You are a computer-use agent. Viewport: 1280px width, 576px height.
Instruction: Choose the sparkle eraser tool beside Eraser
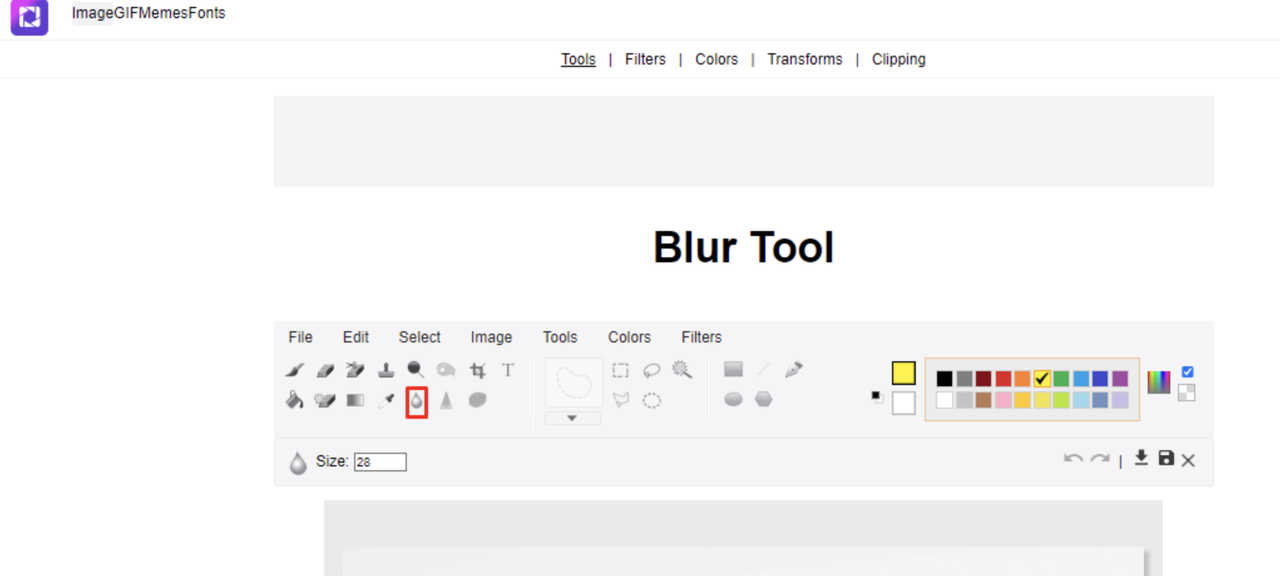(355, 370)
